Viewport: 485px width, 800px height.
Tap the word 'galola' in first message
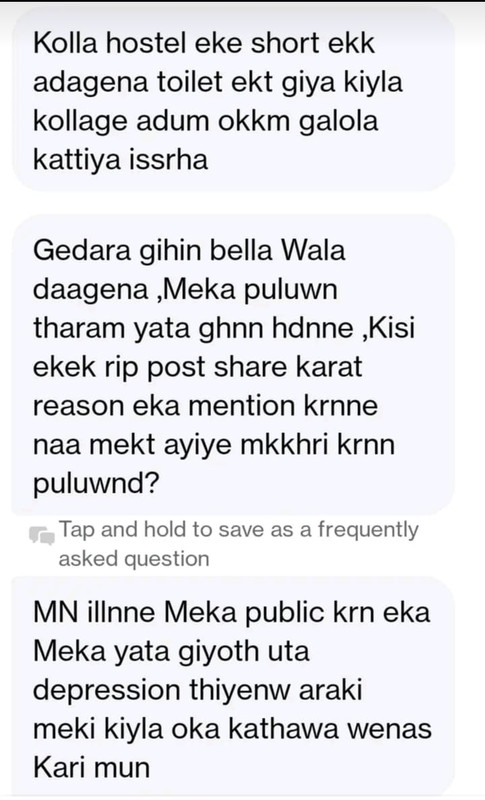click(338, 121)
